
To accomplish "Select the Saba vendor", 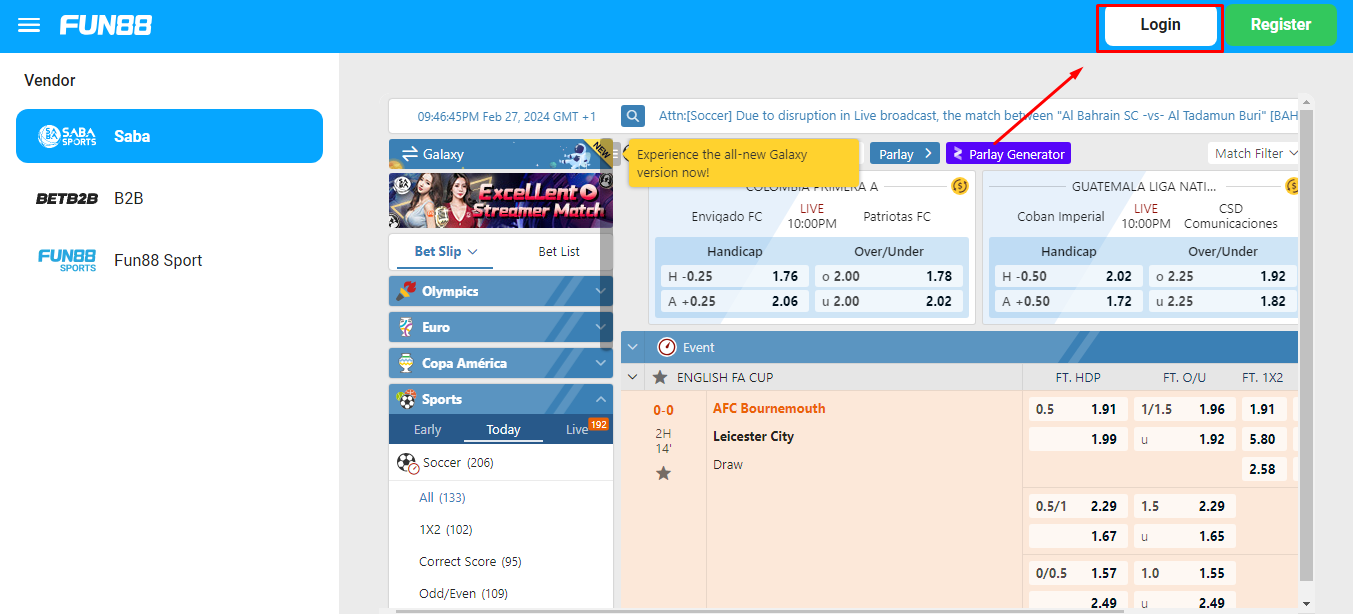I will coord(169,136).
